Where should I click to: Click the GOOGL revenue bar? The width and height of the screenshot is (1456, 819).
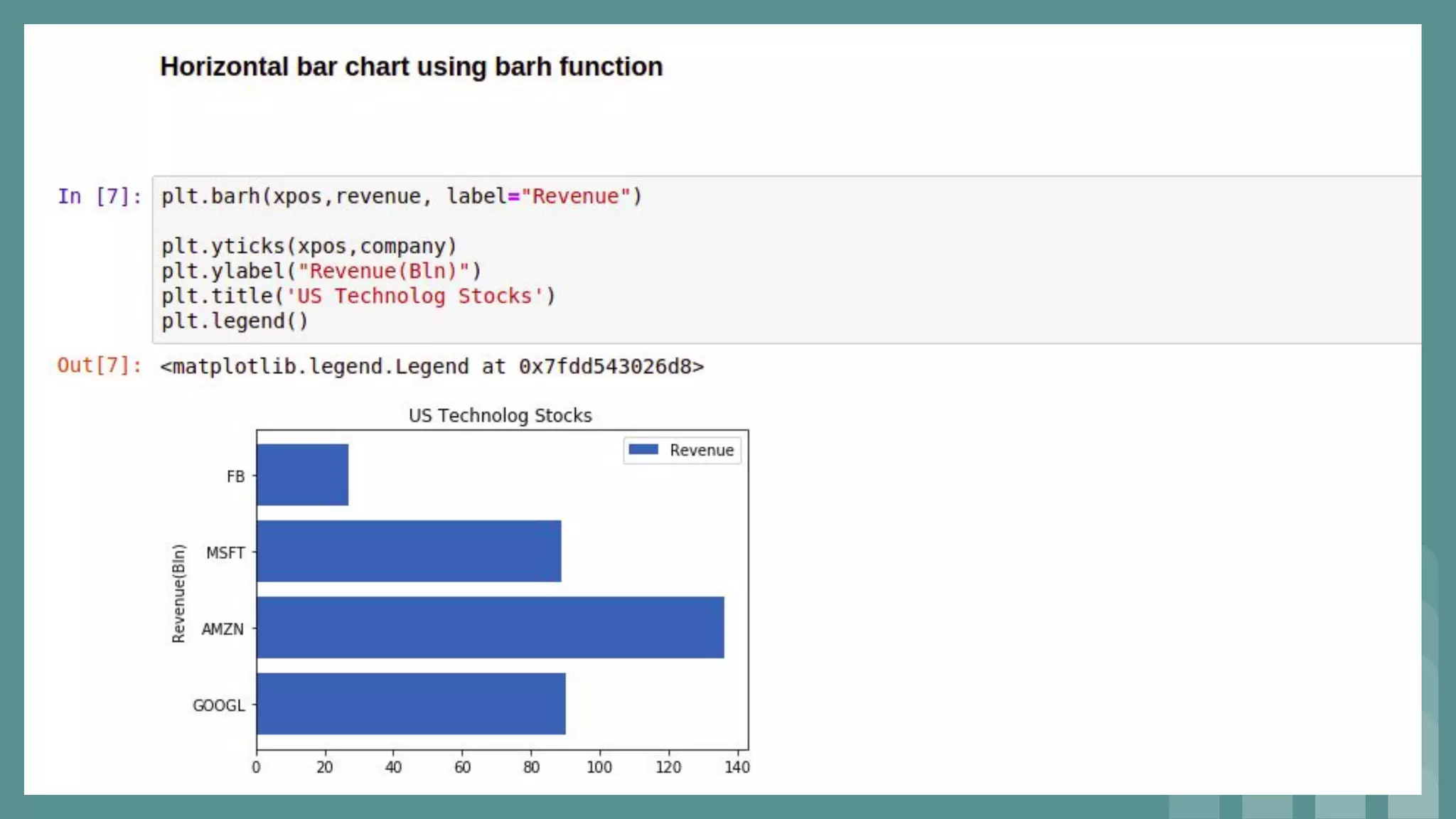click(411, 703)
